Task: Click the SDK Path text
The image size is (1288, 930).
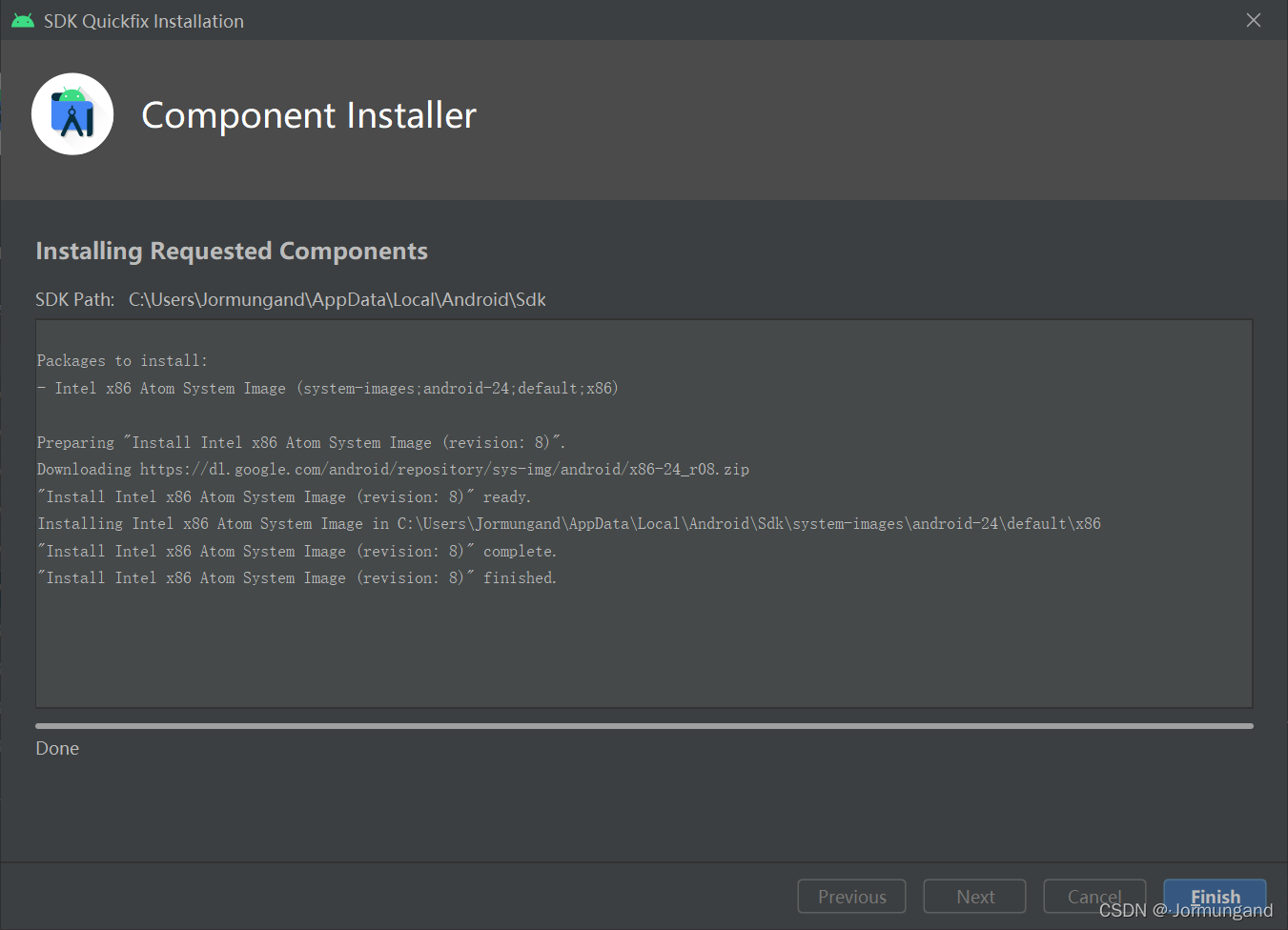Action: pos(291,299)
